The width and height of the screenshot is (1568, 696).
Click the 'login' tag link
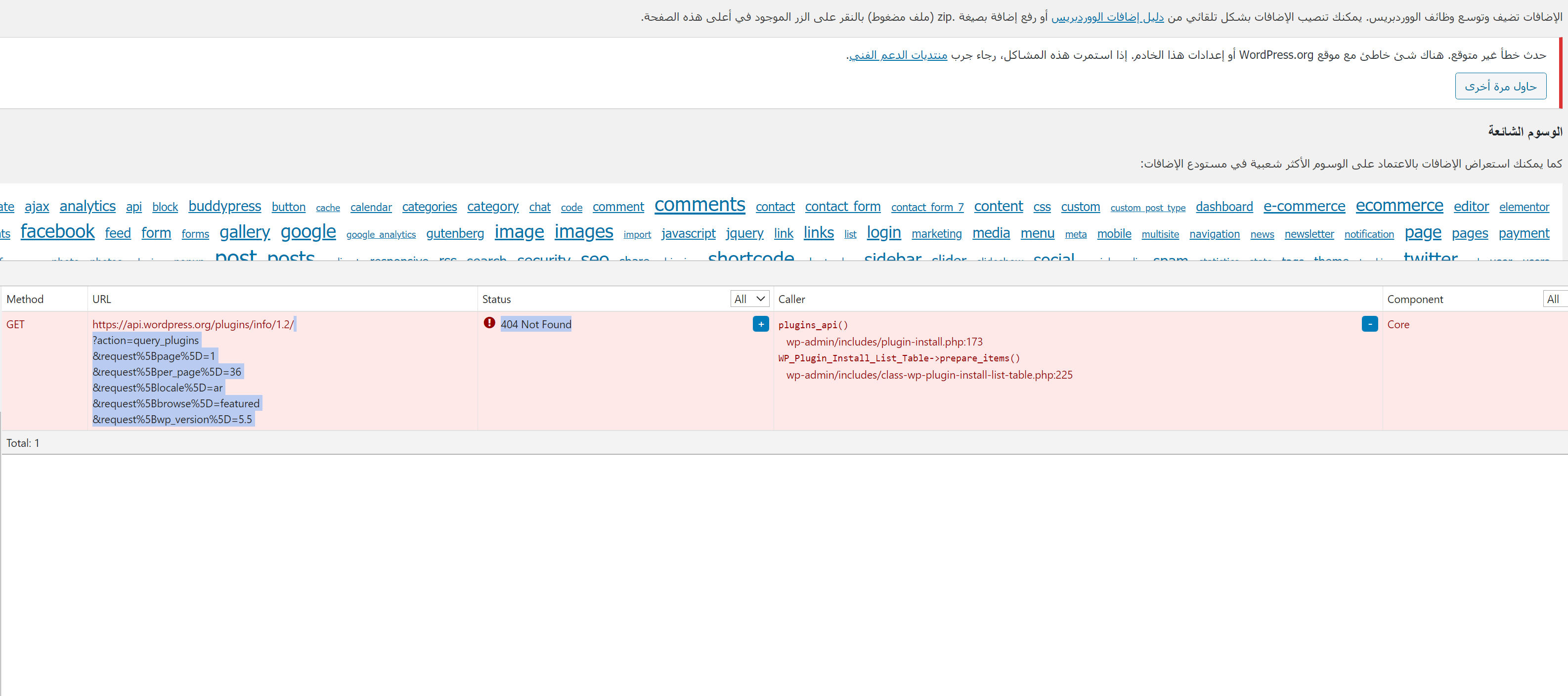883,233
